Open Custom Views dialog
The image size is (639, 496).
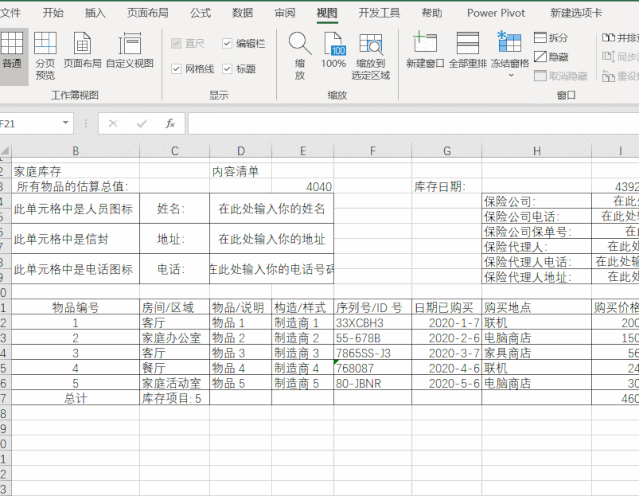(130, 53)
